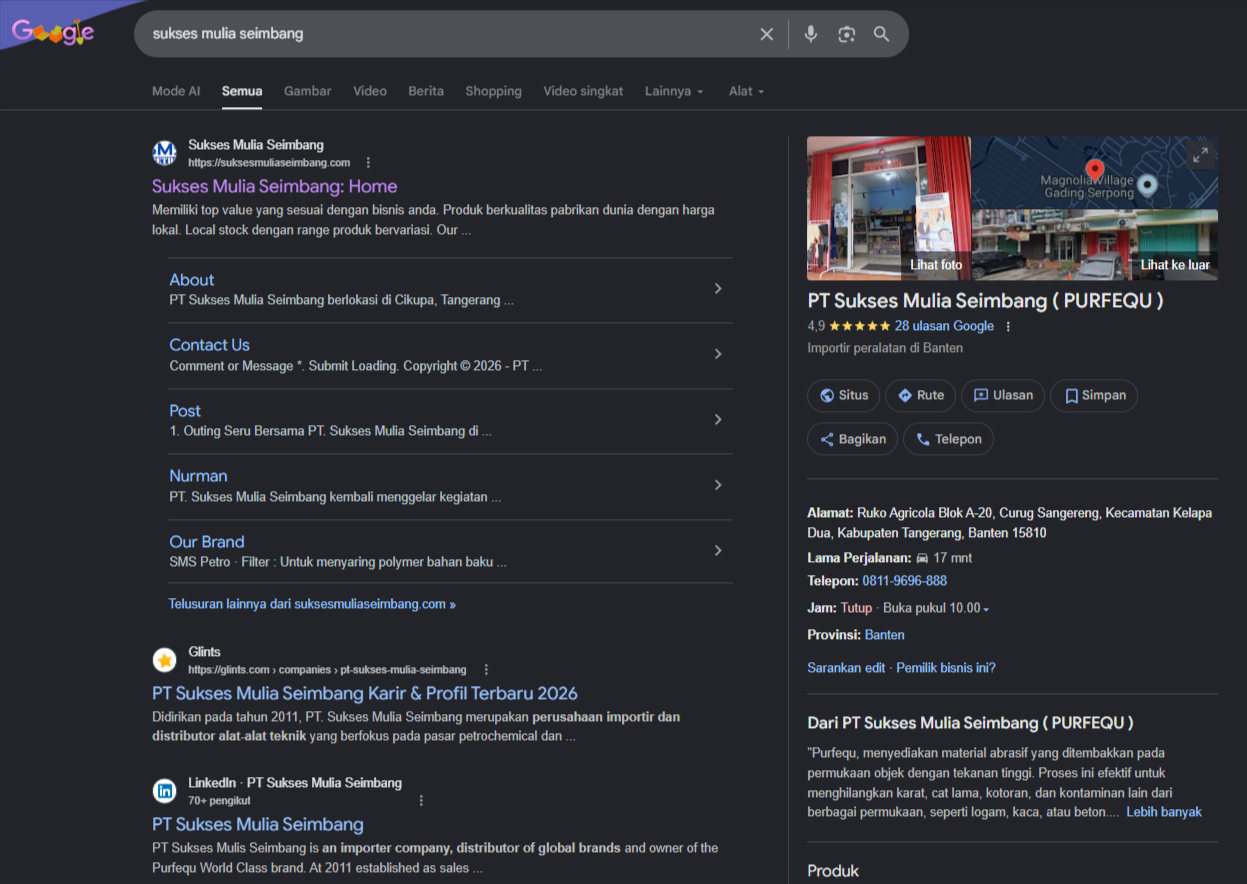The height and width of the screenshot is (884, 1247).
Task: Open review options menu next to 28 ulasan Google
Action: point(1008,326)
